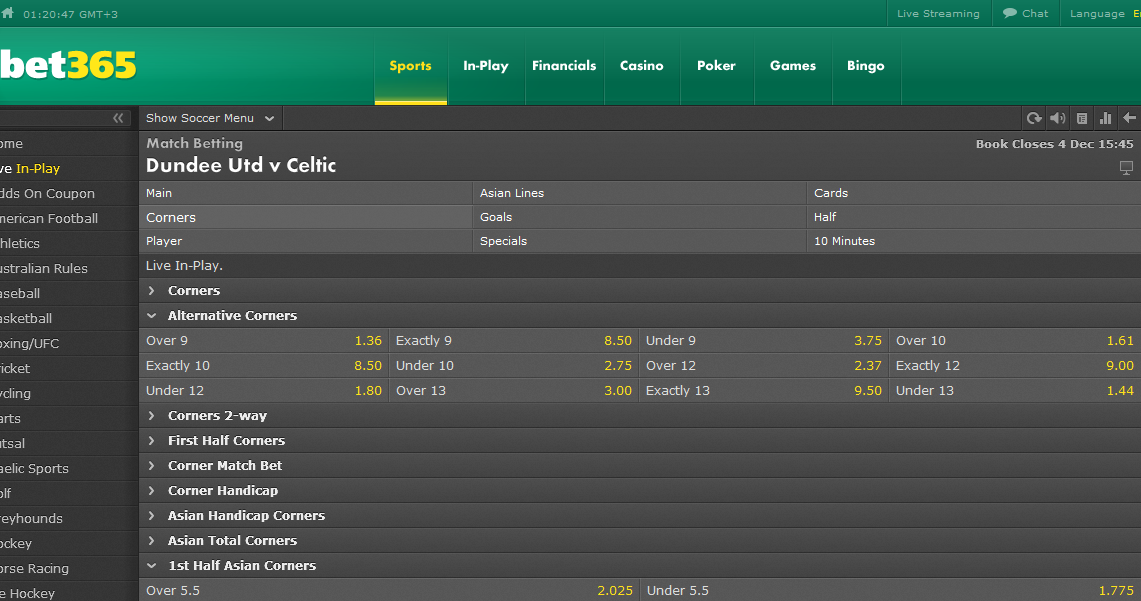Open Horse Racing in sidebar
The image size is (1141, 601).
(x=68, y=568)
